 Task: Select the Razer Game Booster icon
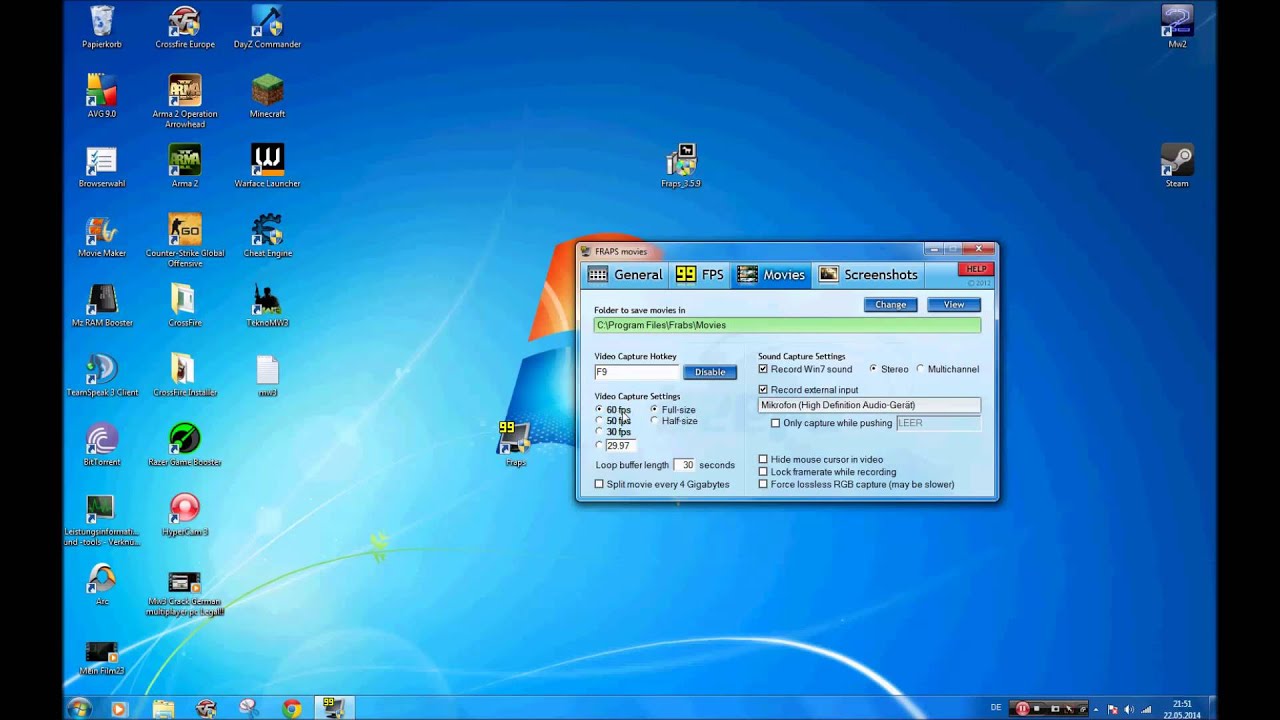click(185, 447)
